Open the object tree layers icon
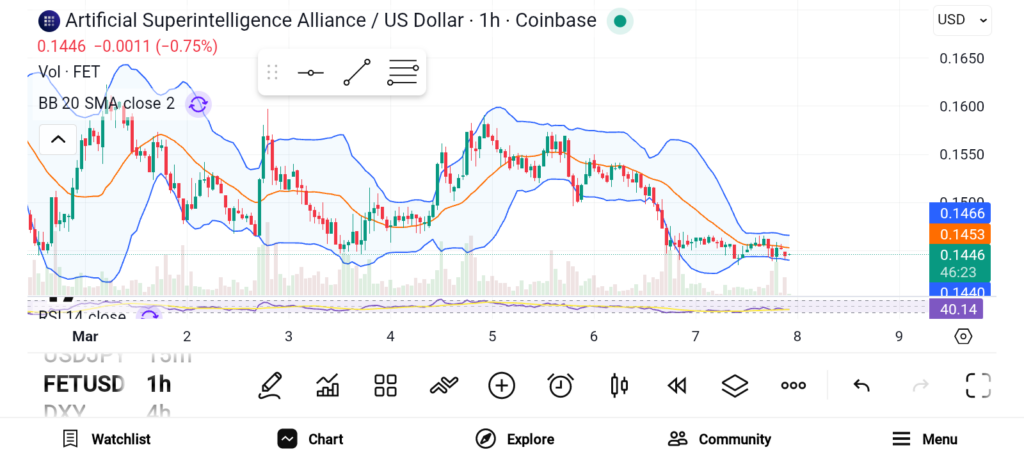Image resolution: width=1024 pixels, height=461 pixels. tap(735, 385)
